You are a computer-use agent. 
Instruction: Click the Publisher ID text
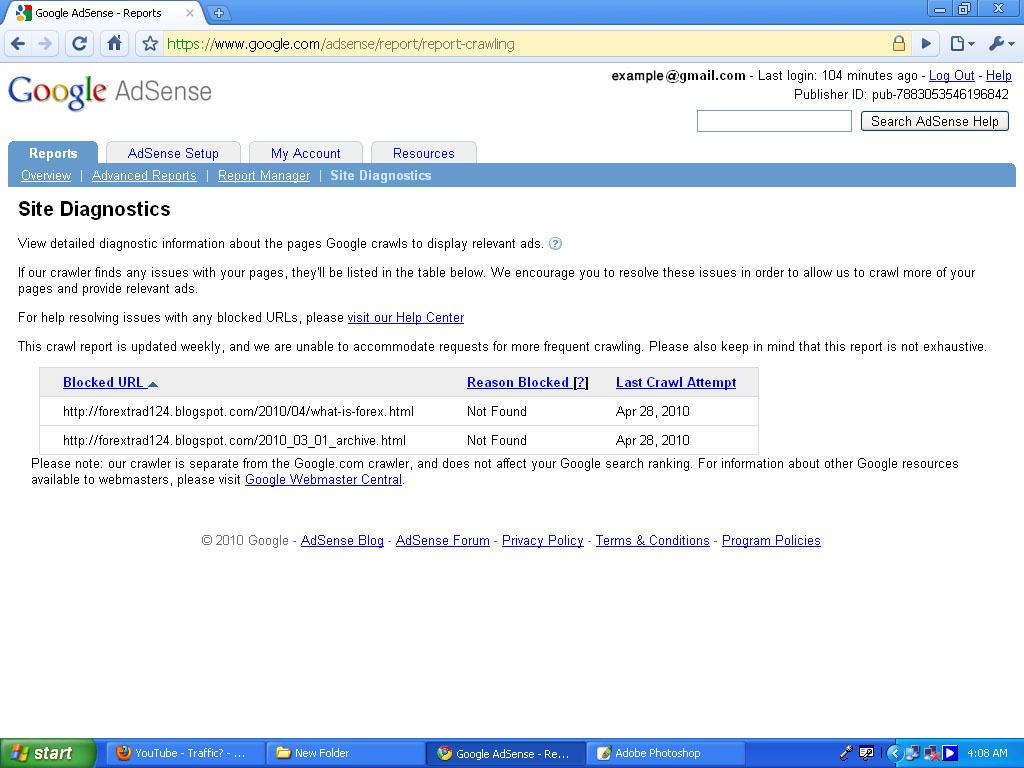[901, 95]
